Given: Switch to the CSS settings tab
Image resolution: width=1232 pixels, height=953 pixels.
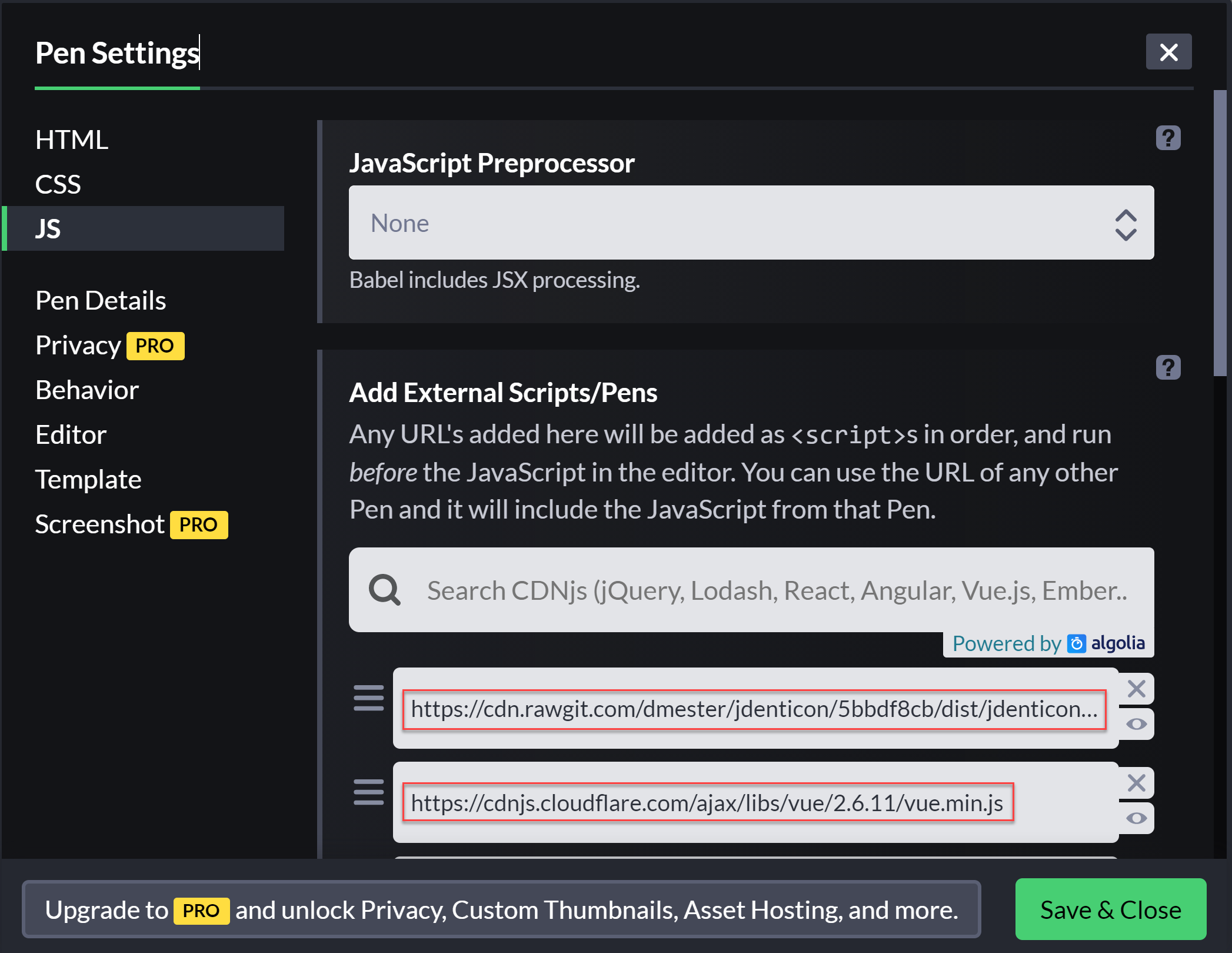Looking at the screenshot, I should pos(58,184).
